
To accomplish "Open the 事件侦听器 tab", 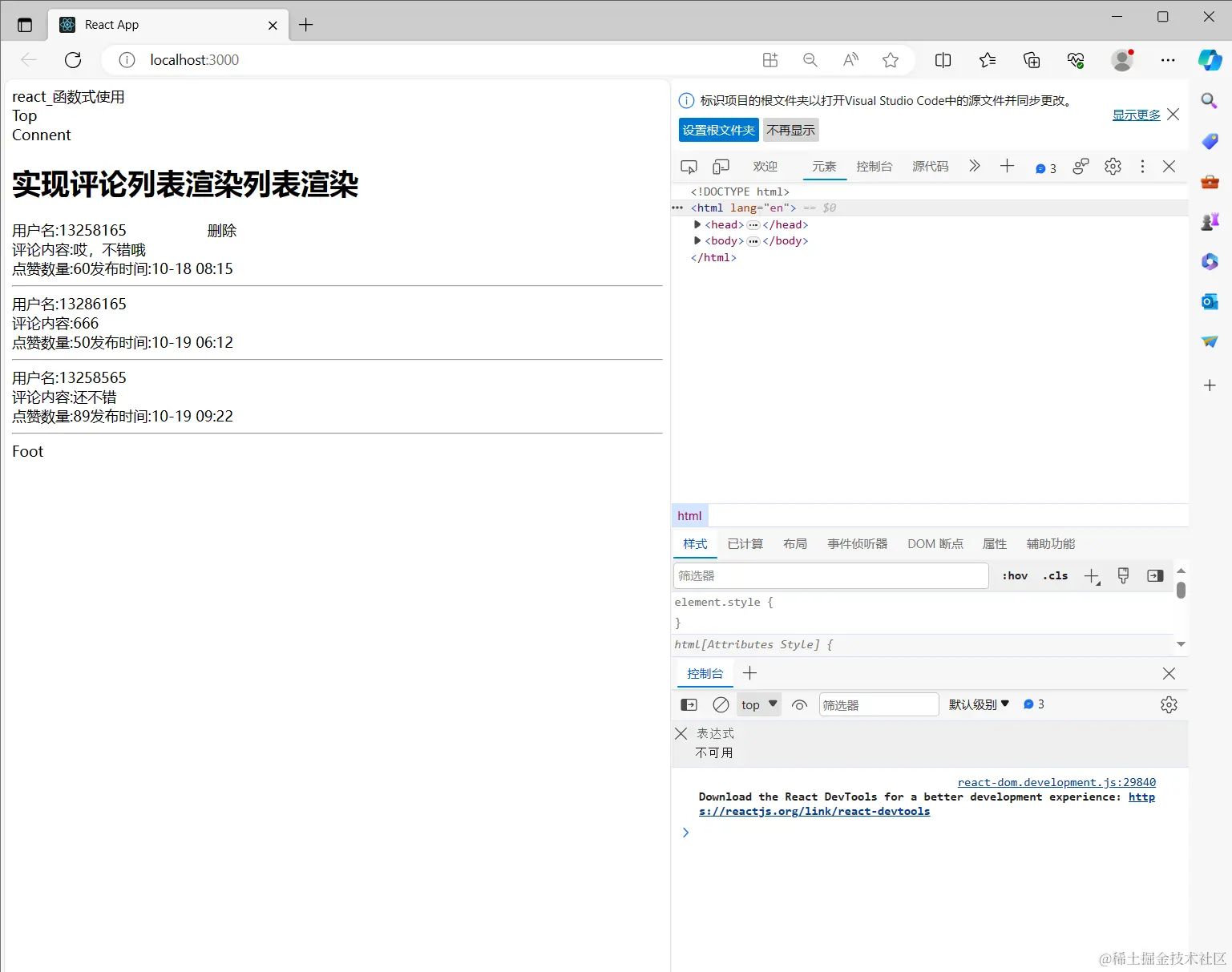I will click(858, 544).
